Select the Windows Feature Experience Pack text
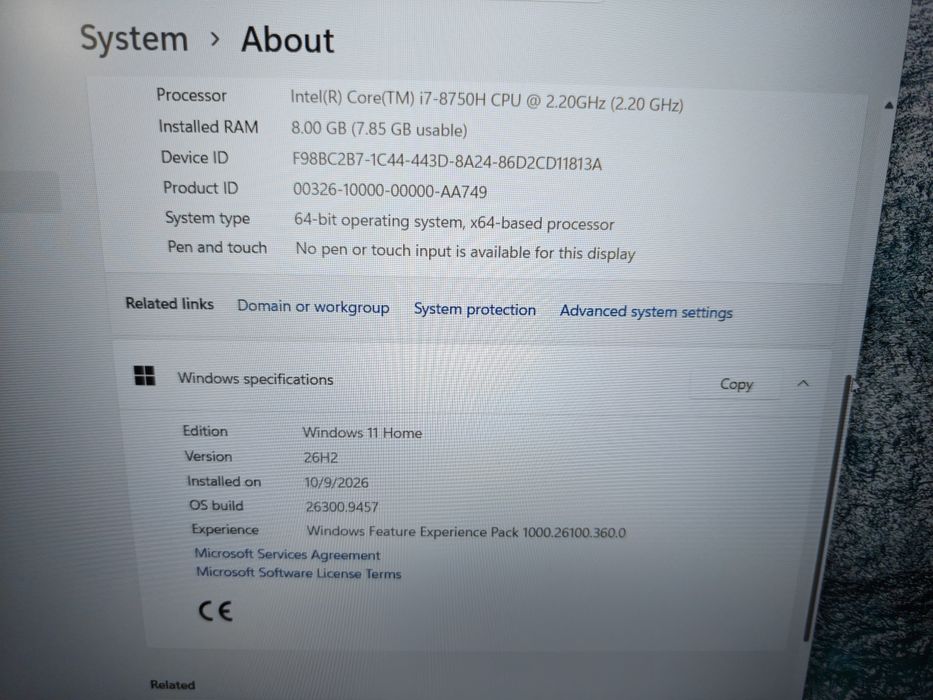This screenshot has width=933, height=700. pos(466,532)
